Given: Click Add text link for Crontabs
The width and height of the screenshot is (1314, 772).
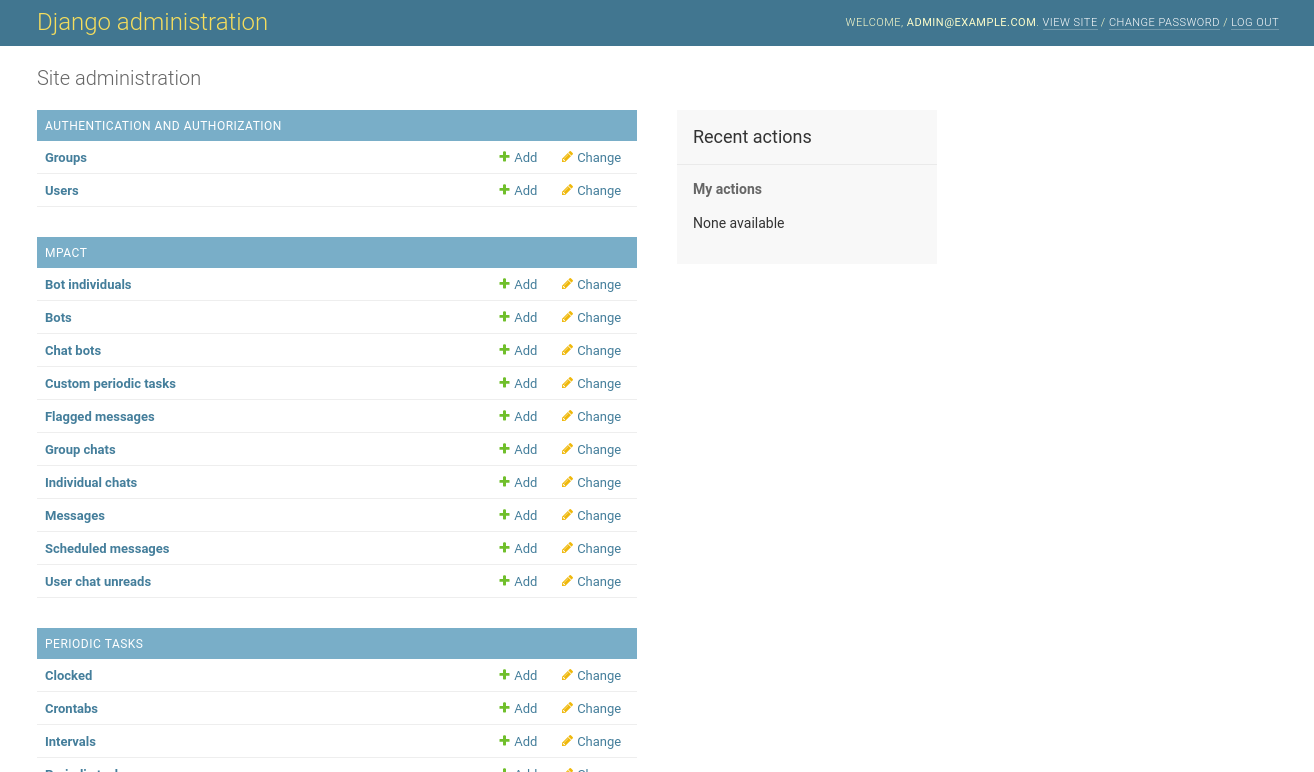Looking at the screenshot, I should coord(526,709).
